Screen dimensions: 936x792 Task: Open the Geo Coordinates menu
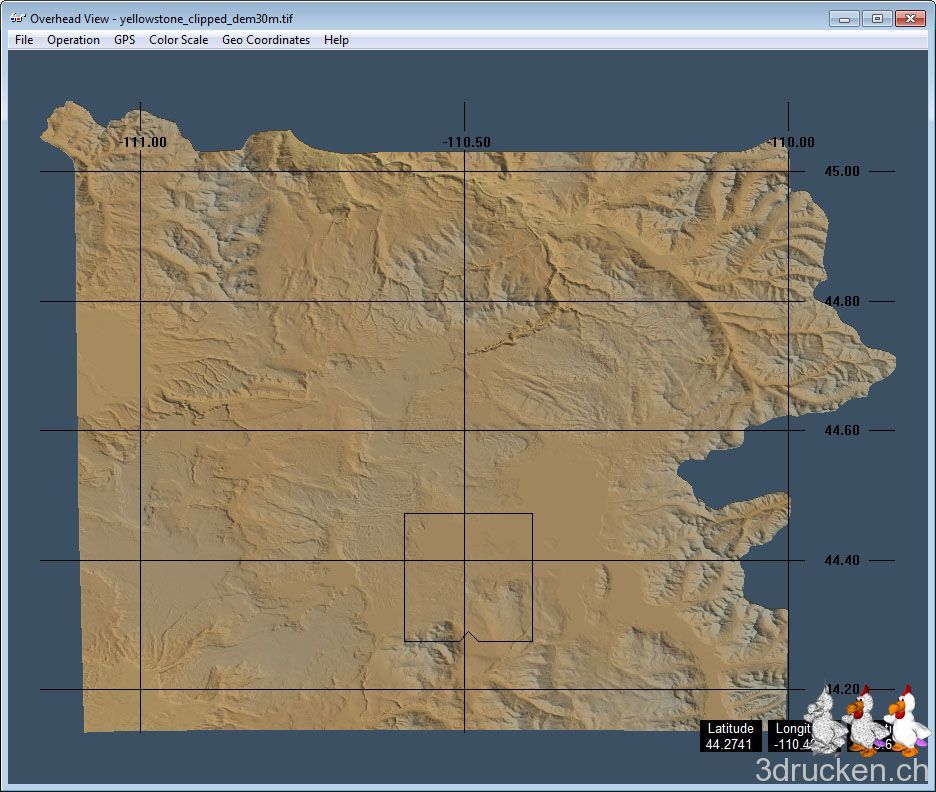click(266, 40)
